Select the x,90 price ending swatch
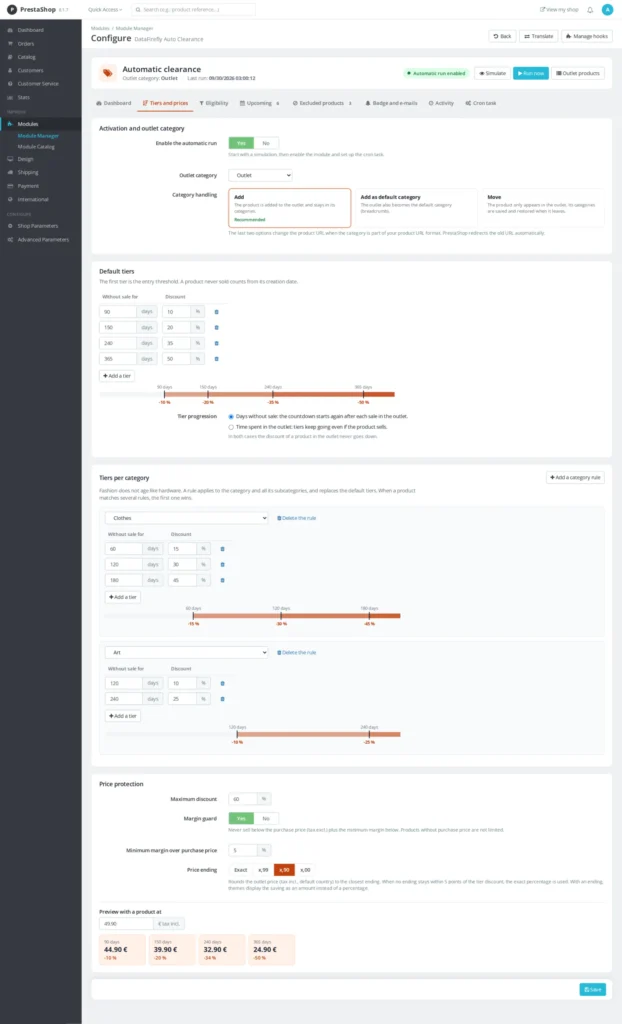Screen dimensions: 622x1024 284,870
